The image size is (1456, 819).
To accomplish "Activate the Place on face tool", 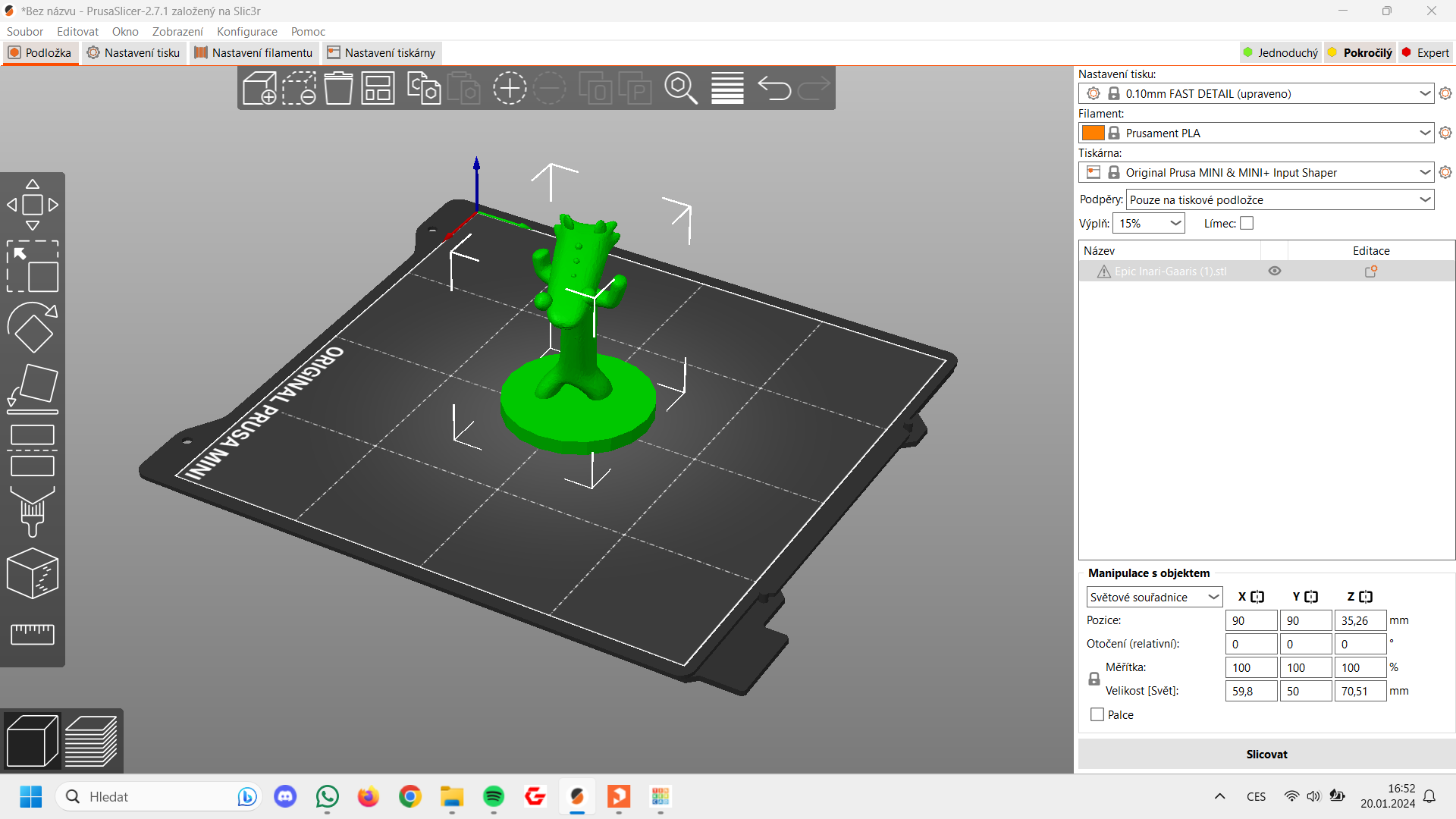I will click(x=32, y=388).
